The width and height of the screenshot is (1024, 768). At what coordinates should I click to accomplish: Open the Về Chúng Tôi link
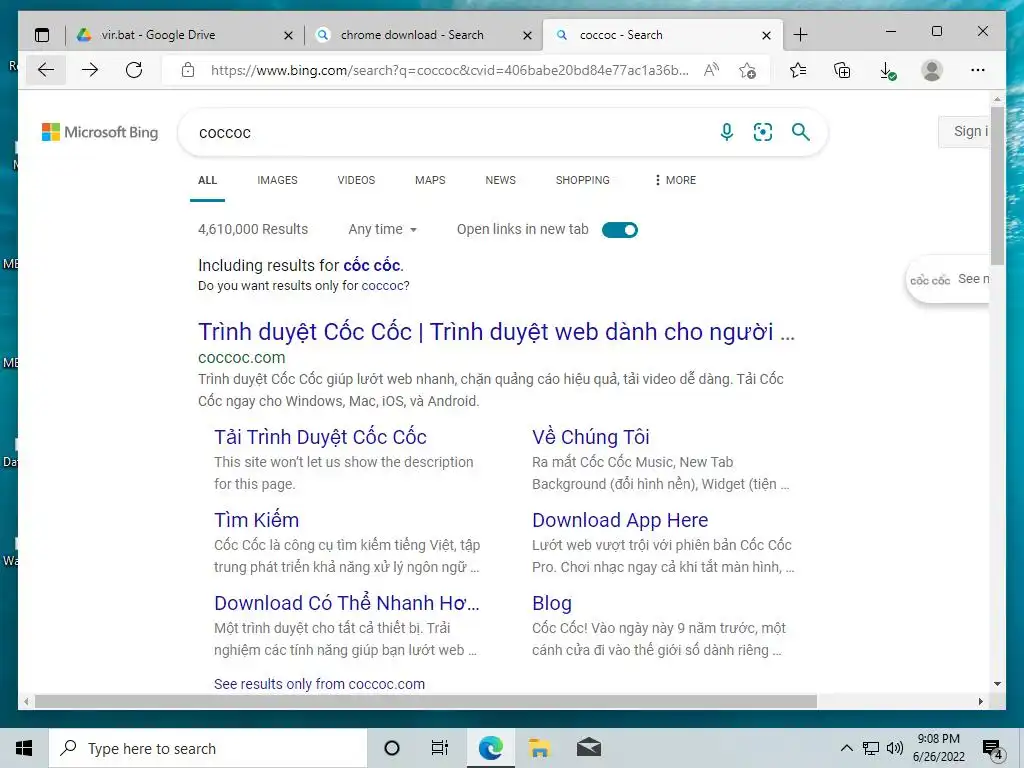point(591,437)
